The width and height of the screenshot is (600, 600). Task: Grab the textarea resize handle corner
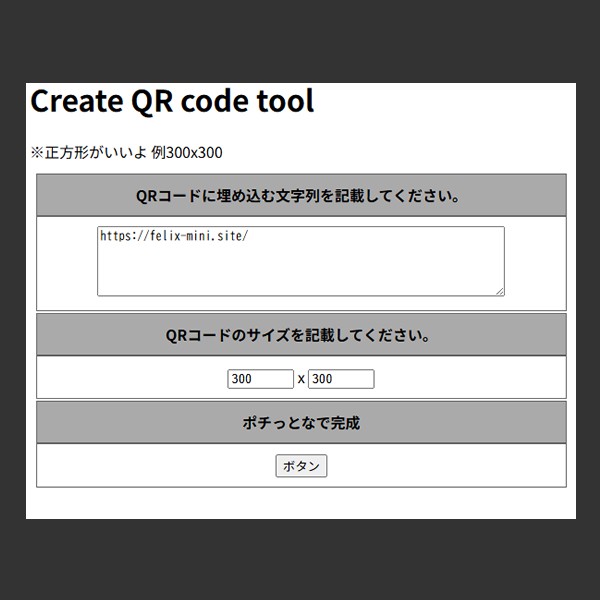coord(500,292)
